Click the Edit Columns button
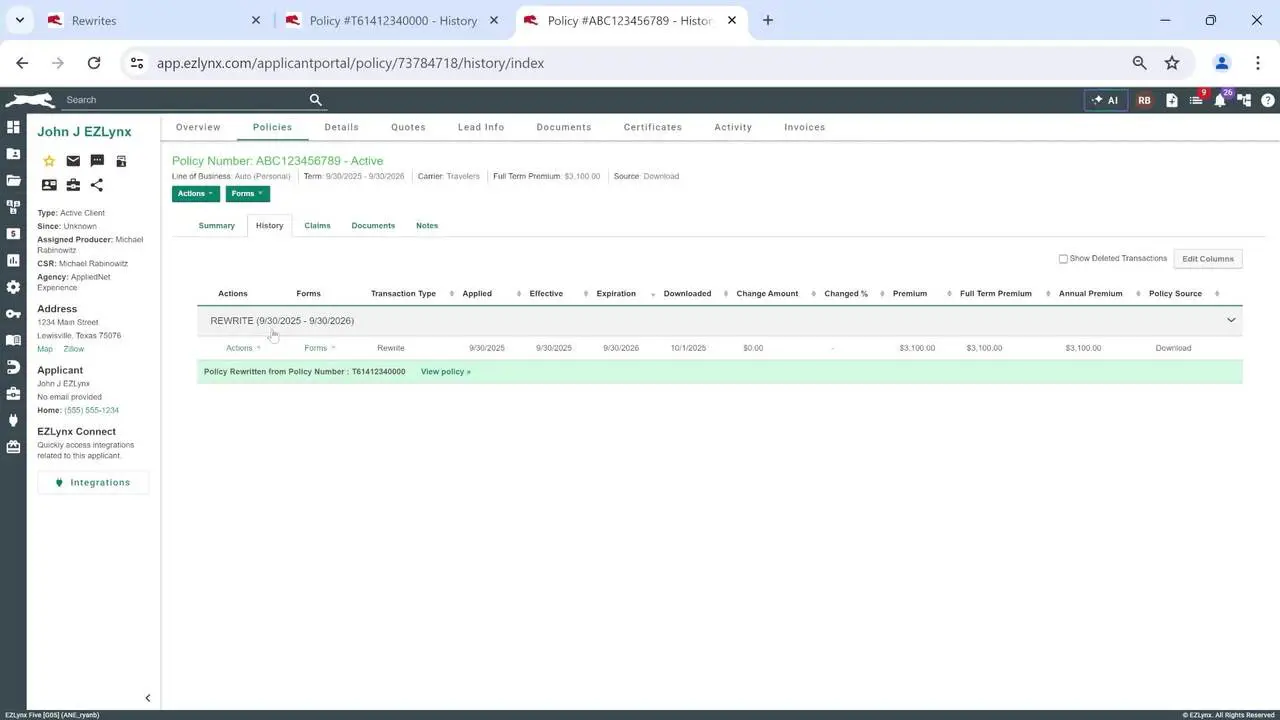Viewport: 1280px width, 720px height. [x=1207, y=259]
